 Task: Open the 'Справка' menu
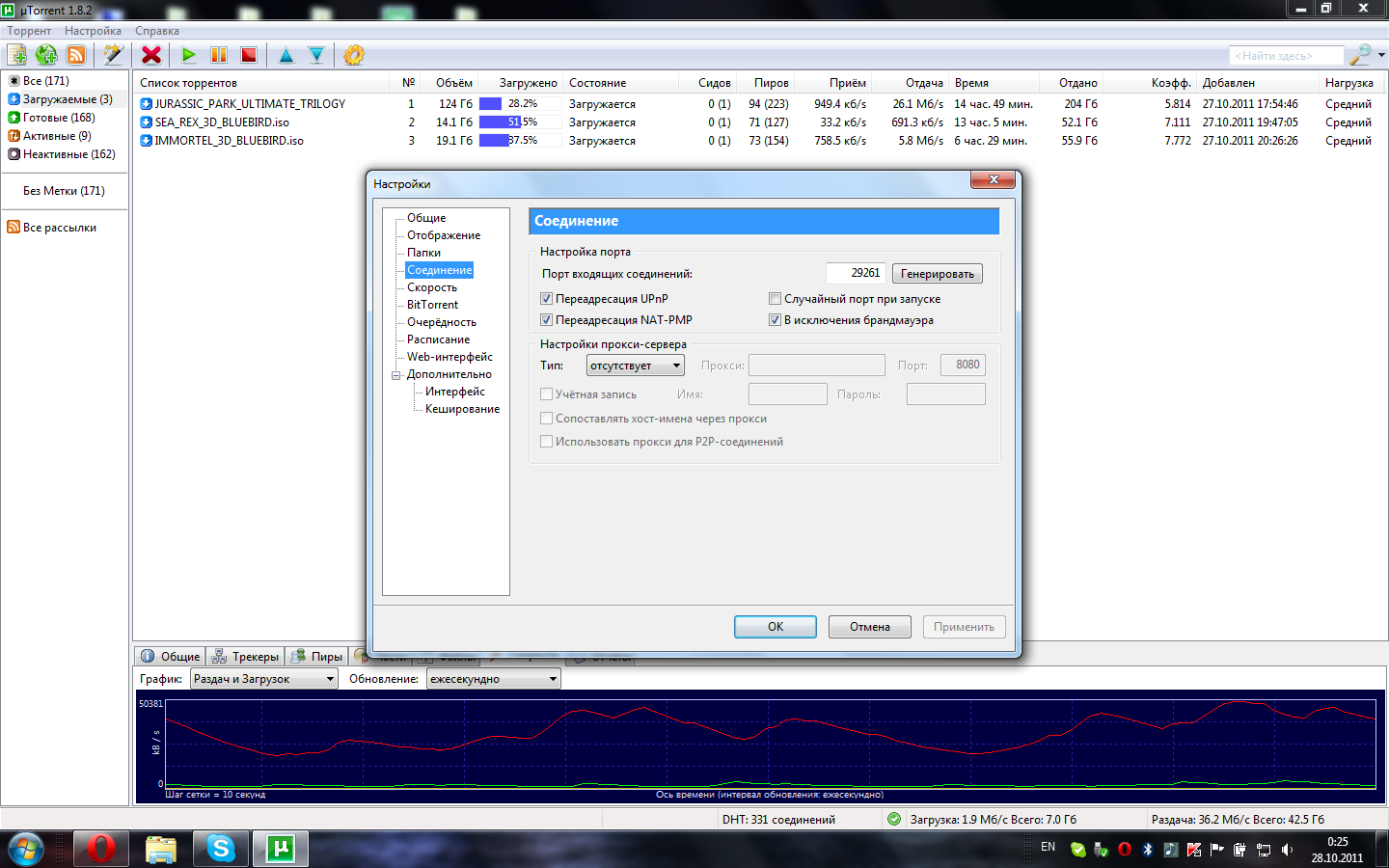[156, 31]
